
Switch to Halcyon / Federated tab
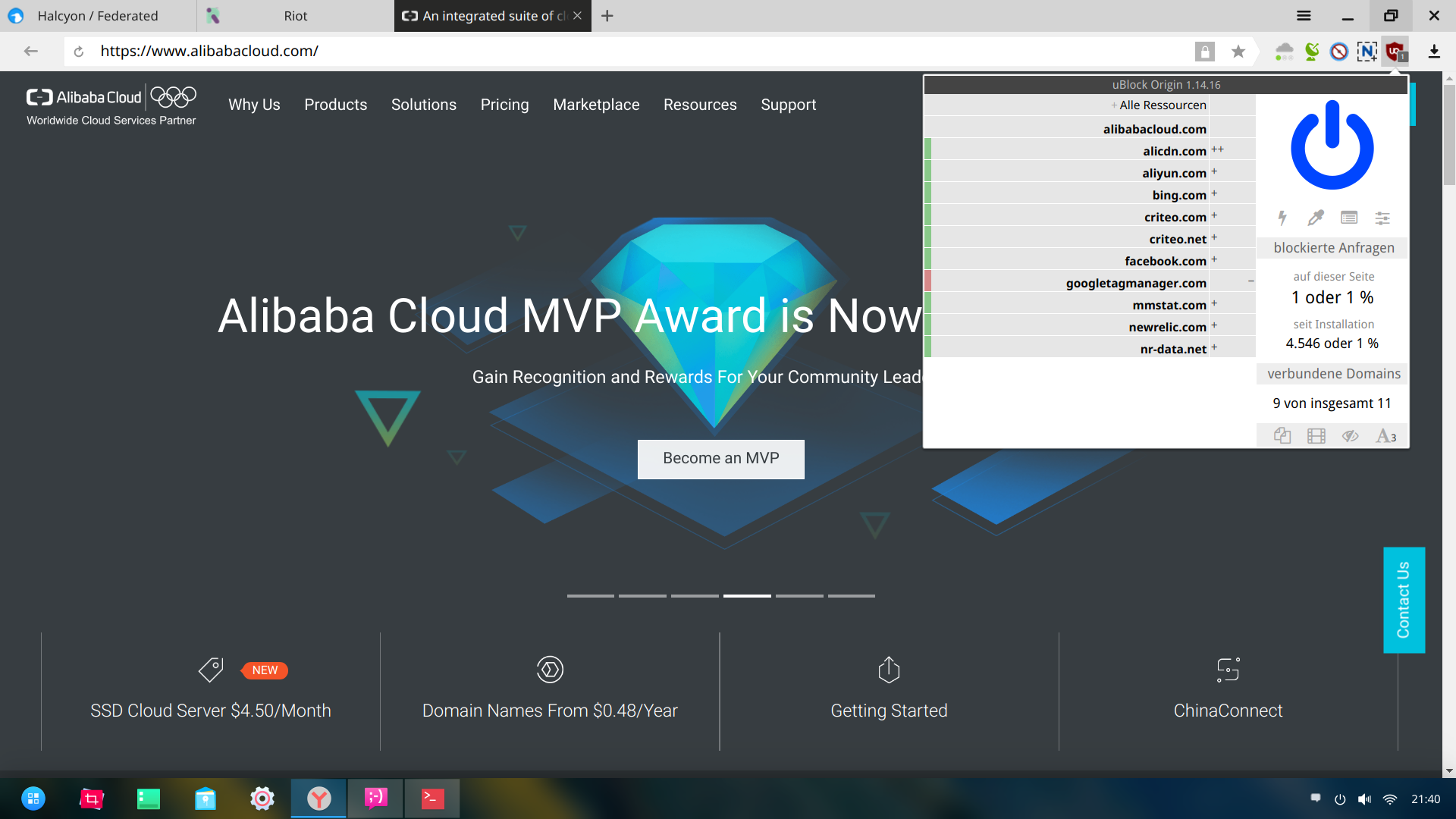[98, 16]
